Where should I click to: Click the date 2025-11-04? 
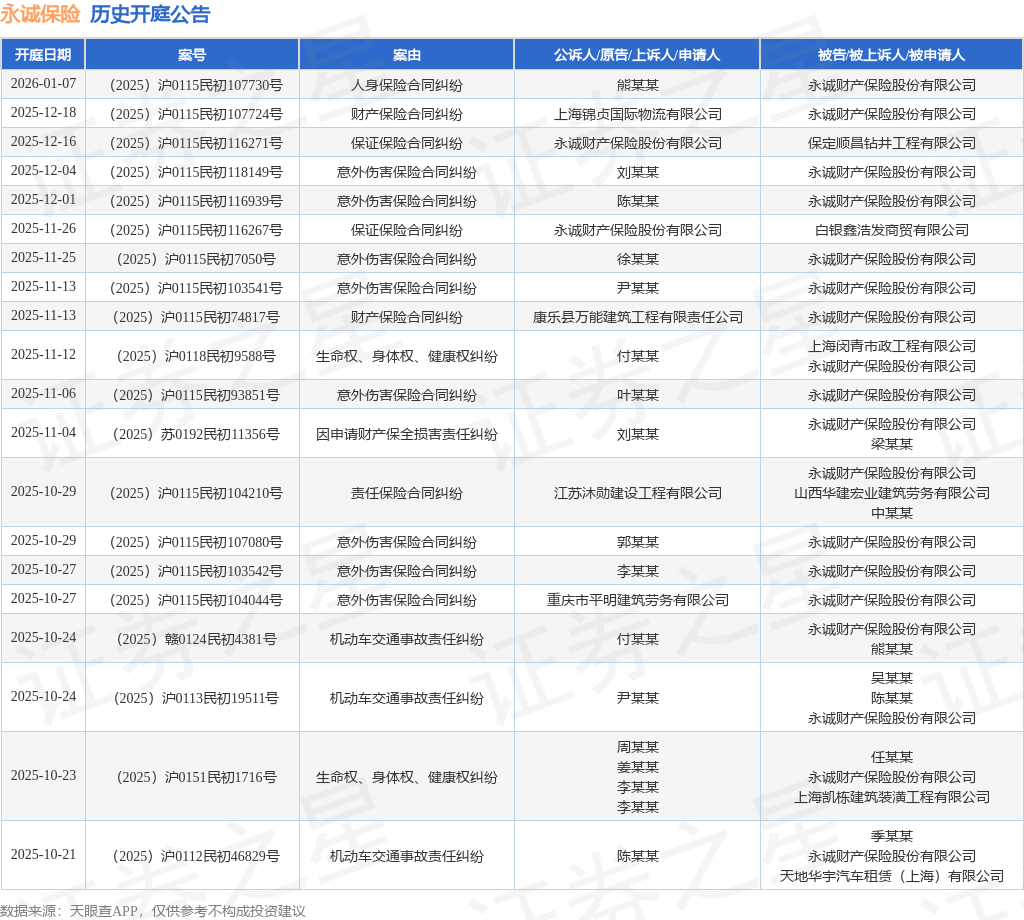click(43, 433)
